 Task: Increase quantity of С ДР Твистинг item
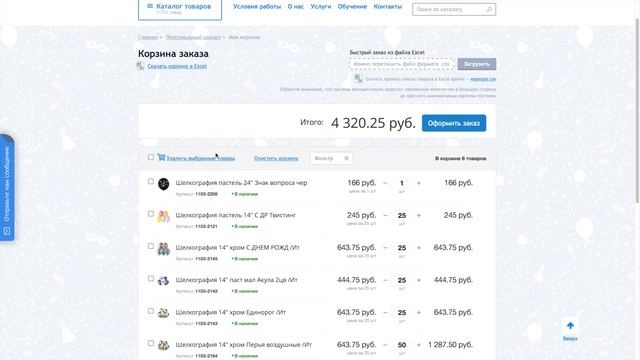pos(418,215)
